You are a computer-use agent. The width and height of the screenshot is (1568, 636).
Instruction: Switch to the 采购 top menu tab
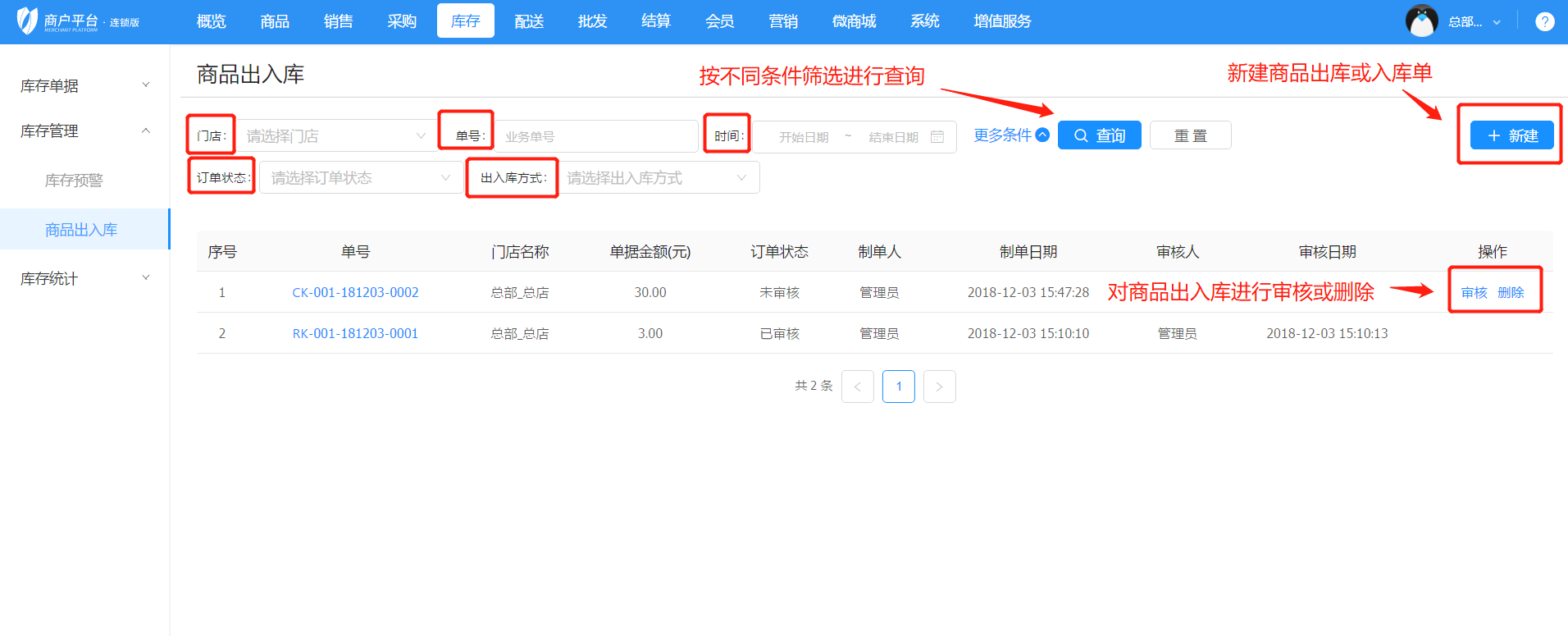tap(402, 21)
